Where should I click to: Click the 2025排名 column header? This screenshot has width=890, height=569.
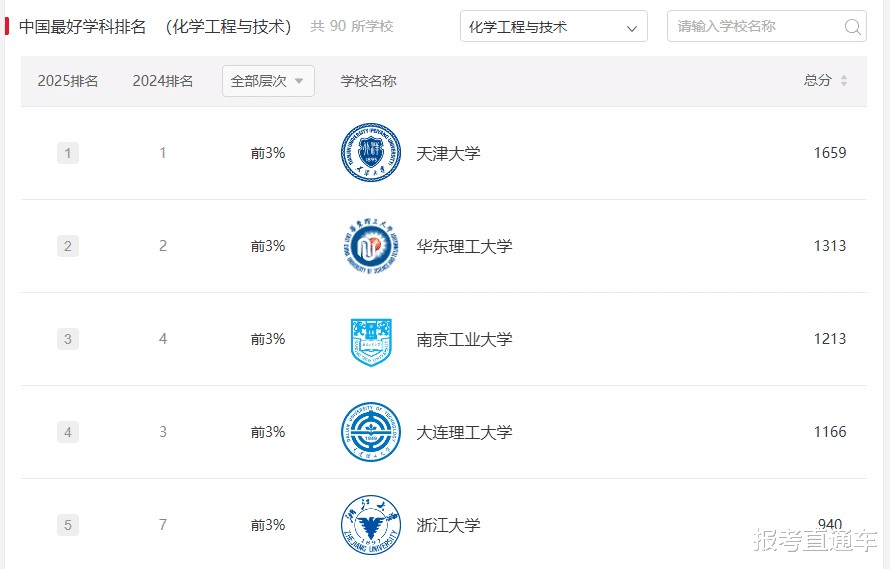click(68, 81)
